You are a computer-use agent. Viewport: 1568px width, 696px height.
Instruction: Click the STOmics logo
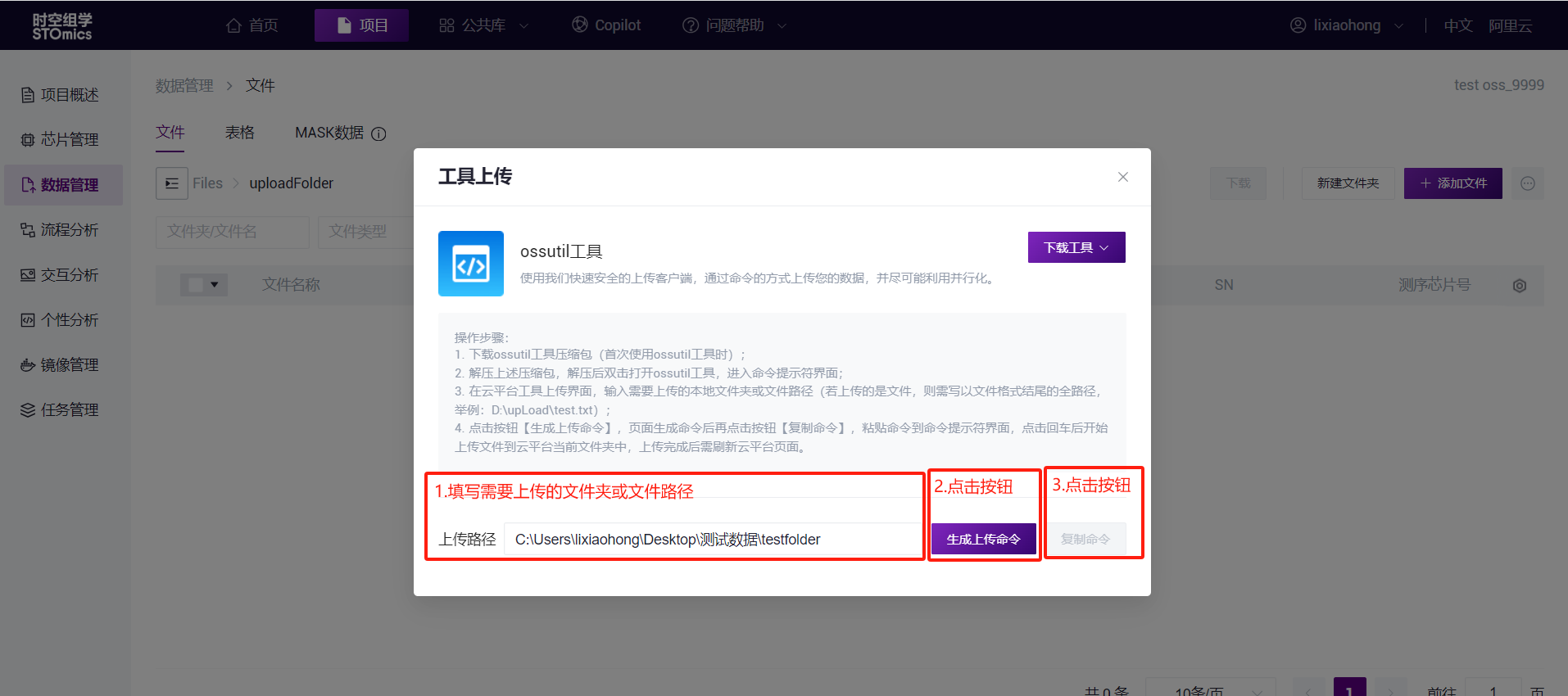[x=62, y=26]
